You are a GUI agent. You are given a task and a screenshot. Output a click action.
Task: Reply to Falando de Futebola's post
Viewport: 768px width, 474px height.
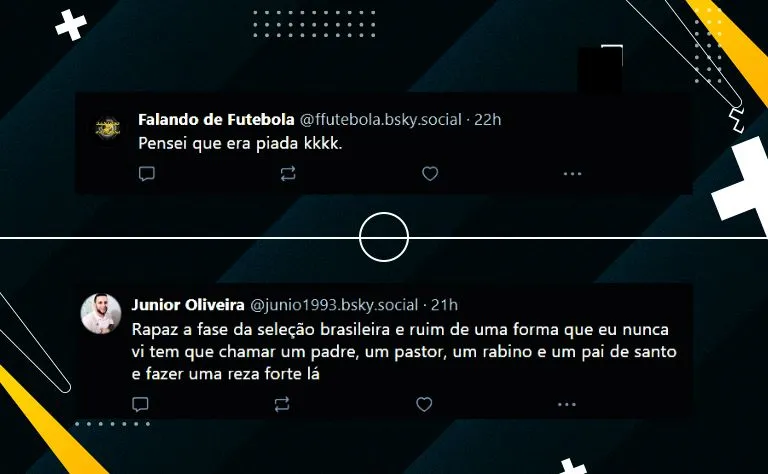click(x=147, y=174)
